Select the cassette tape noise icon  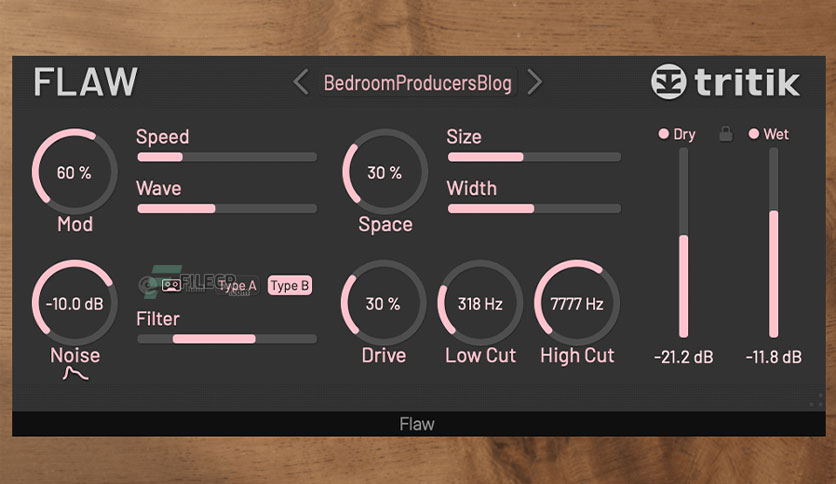click(171, 285)
